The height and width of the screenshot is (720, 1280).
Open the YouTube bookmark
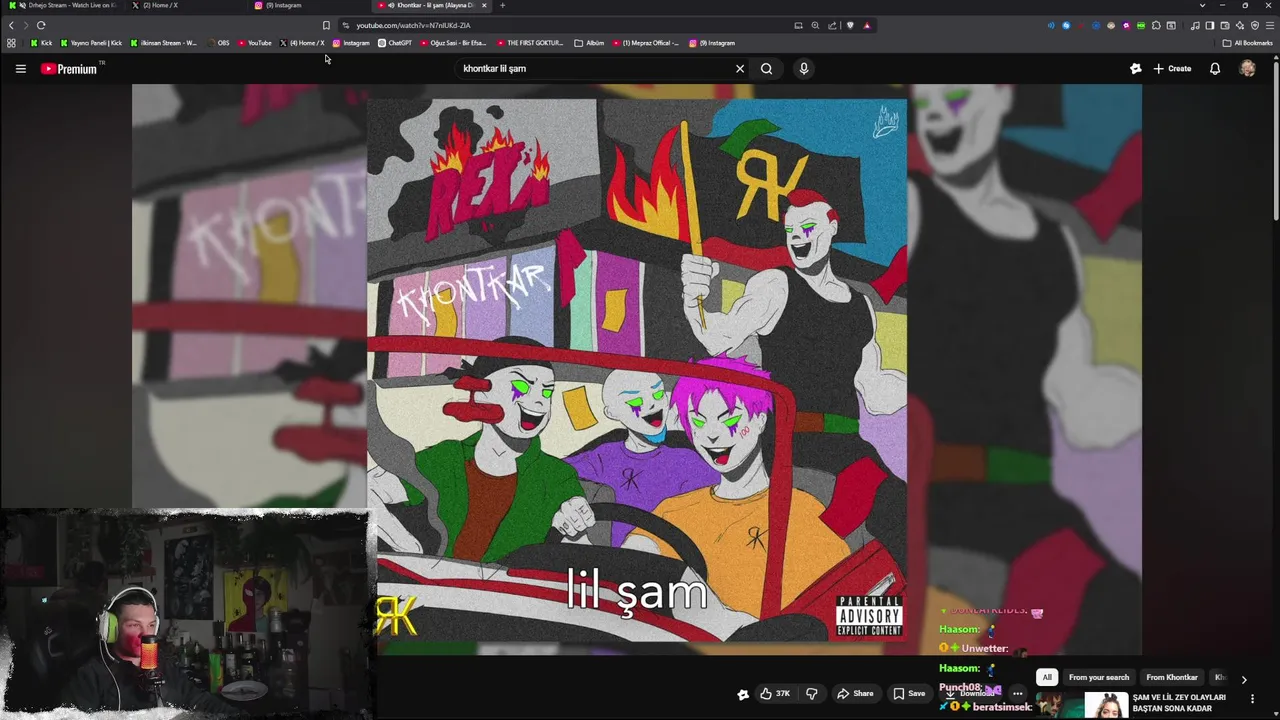255,43
